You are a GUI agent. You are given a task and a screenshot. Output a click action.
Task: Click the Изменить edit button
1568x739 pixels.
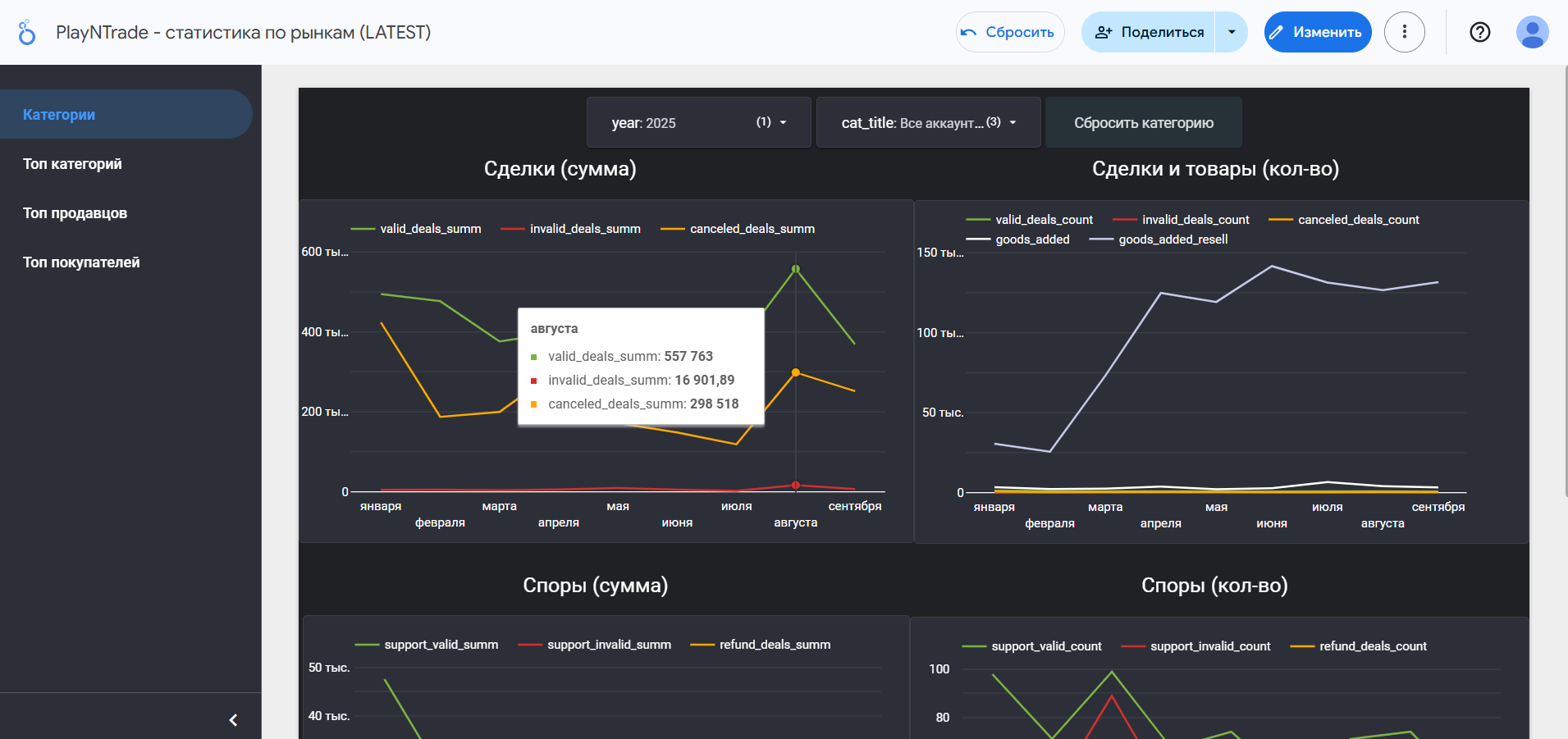1317,32
